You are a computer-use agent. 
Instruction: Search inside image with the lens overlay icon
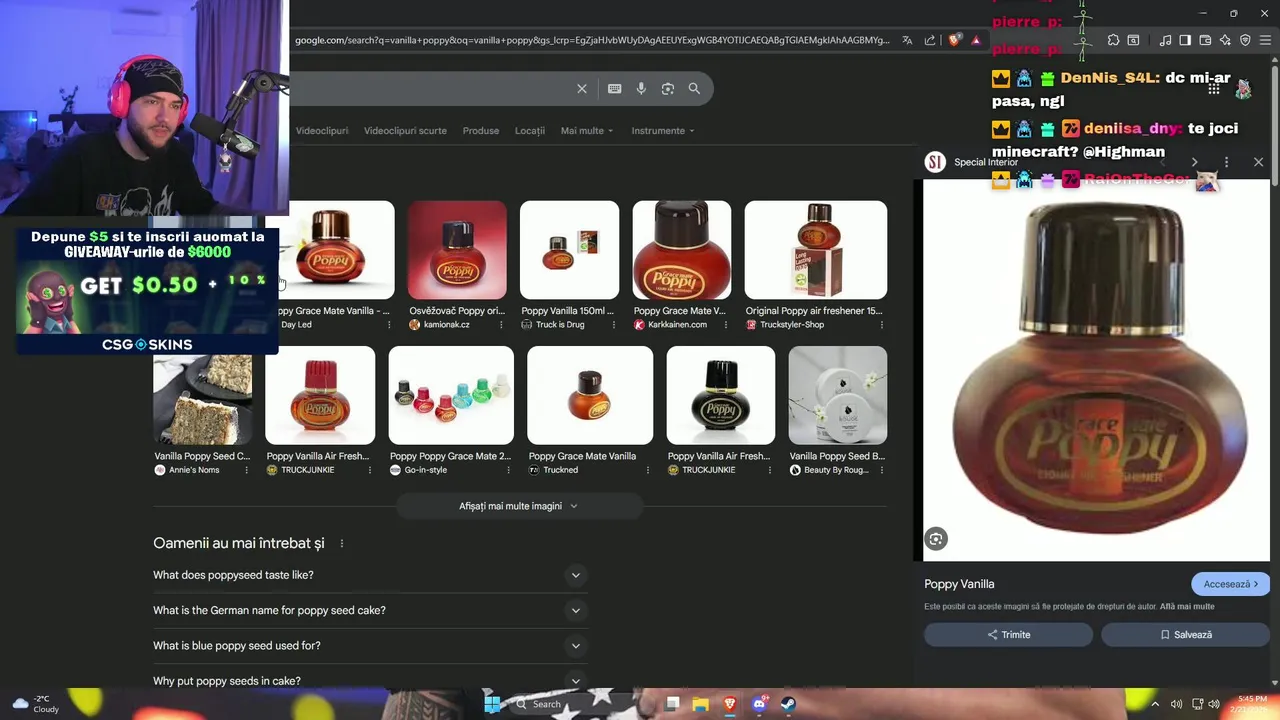pos(936,539)
